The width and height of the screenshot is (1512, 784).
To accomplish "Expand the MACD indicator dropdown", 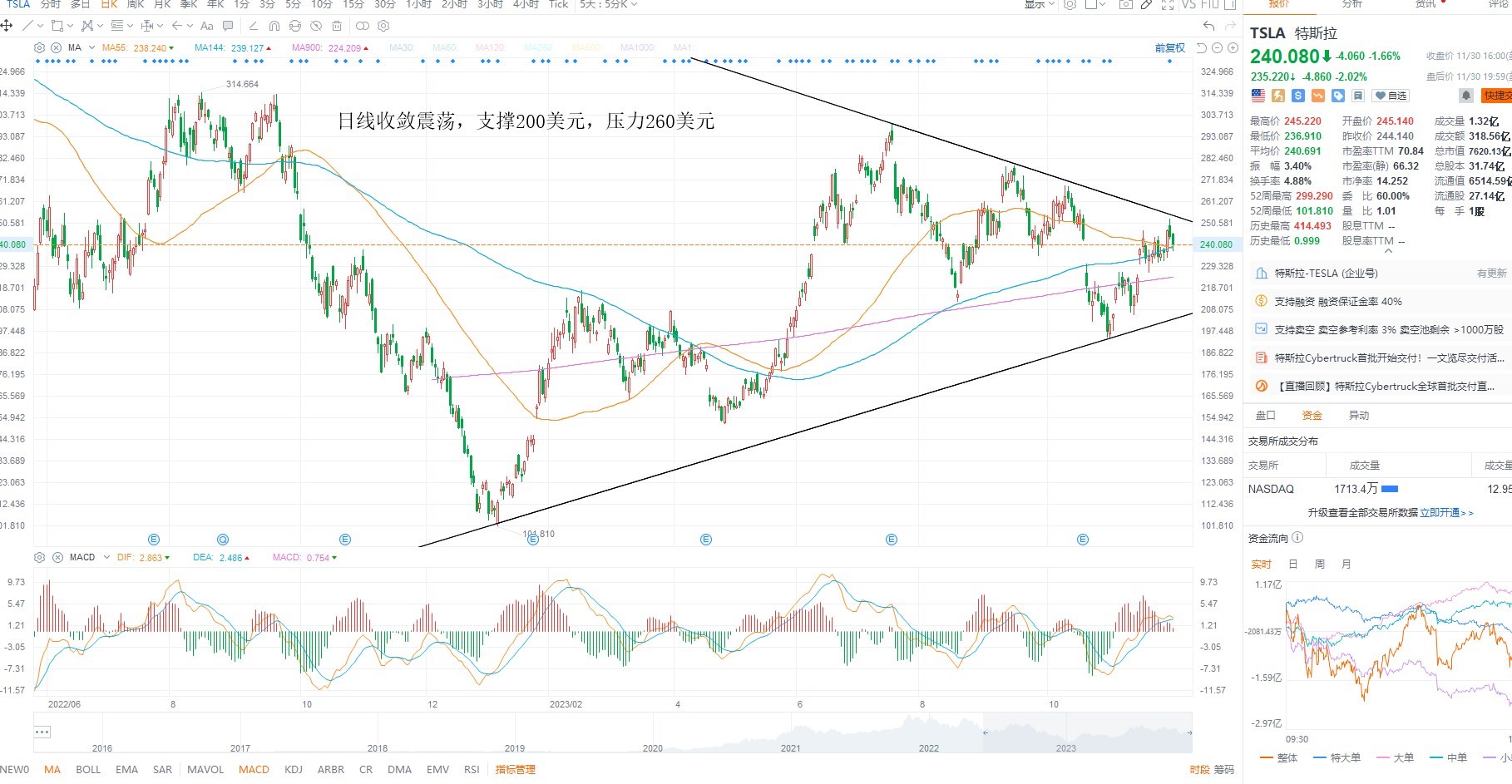I will tap(106, 557).
